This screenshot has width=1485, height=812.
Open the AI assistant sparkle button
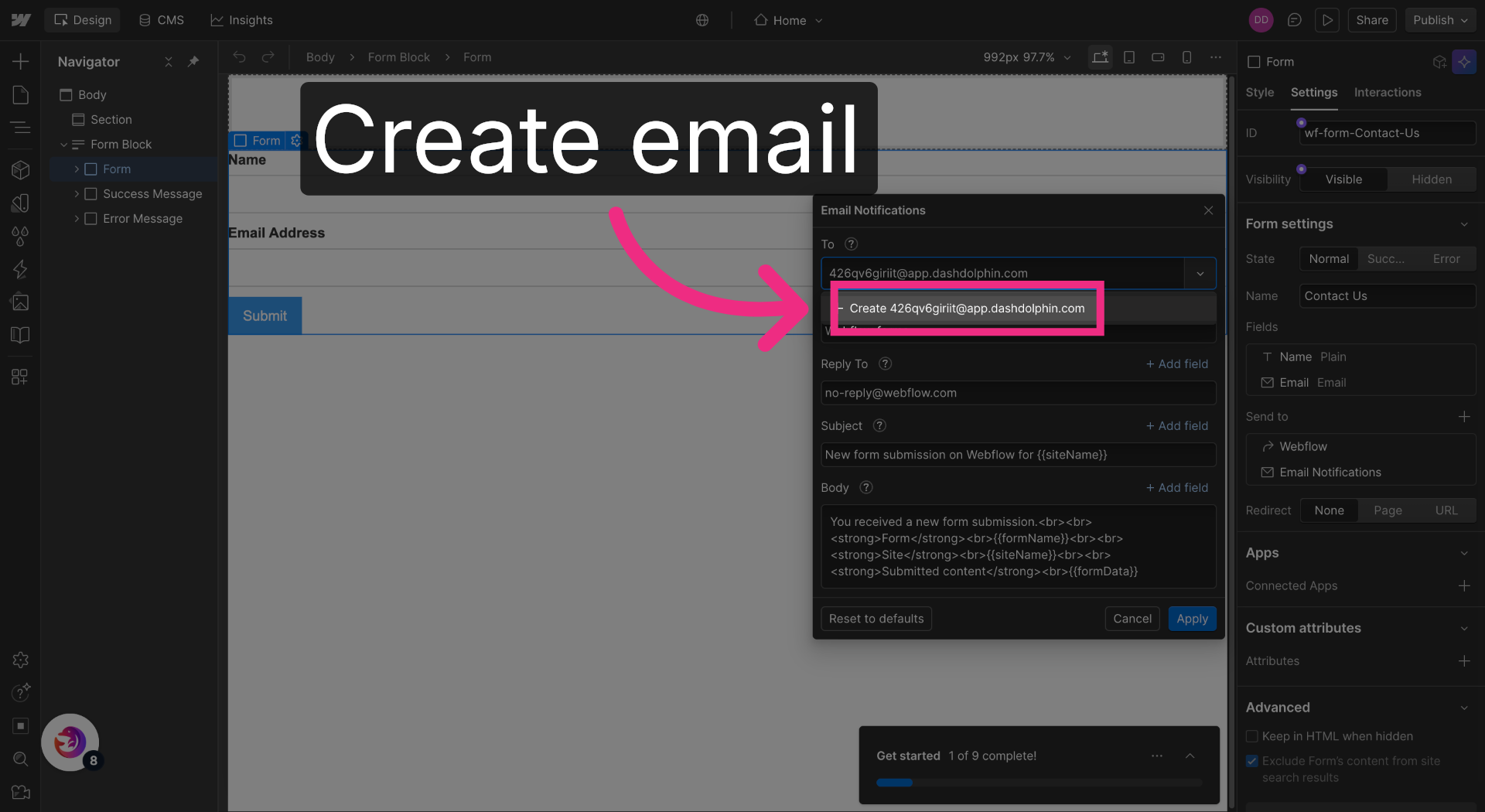[x=1464, y=62]
